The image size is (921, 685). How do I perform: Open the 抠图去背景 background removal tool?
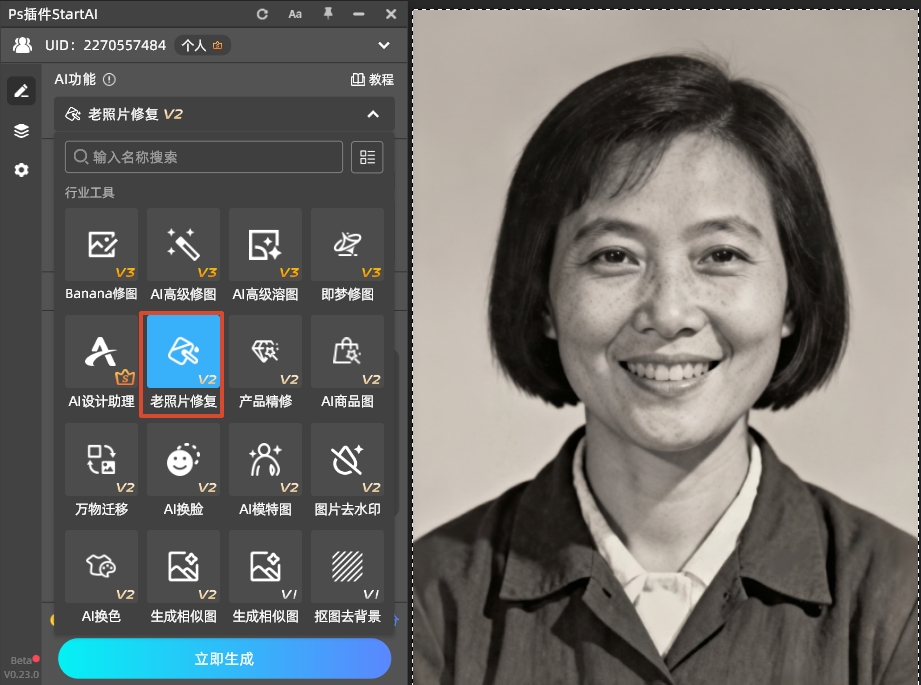[x=347, y=567]
